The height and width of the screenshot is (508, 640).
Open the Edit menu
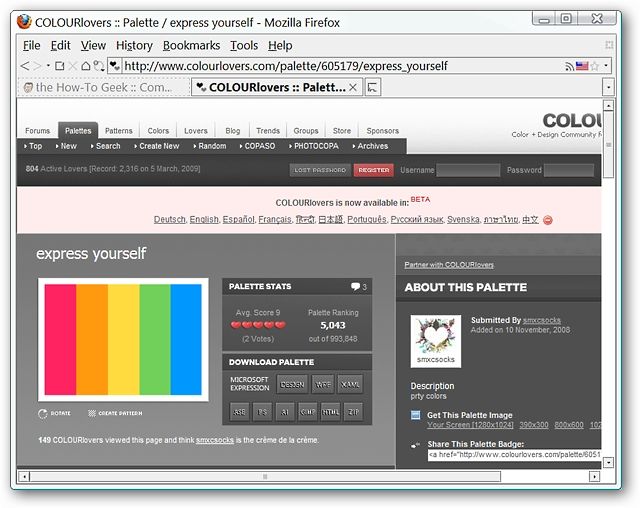pyautogui.click(x=60, y=45)
